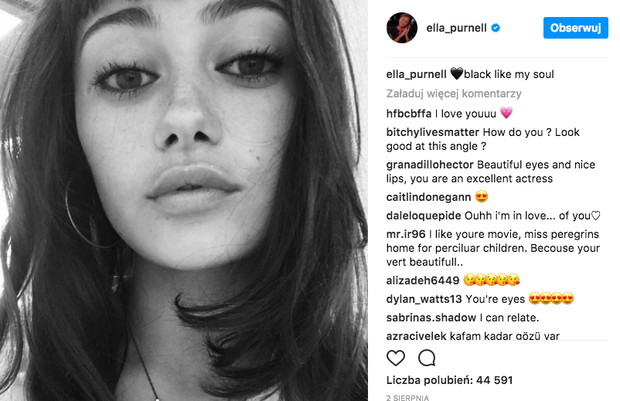Open comments using the speech bubble icon
This screenshot has height=401, width=620.
[x=427, y=357]
